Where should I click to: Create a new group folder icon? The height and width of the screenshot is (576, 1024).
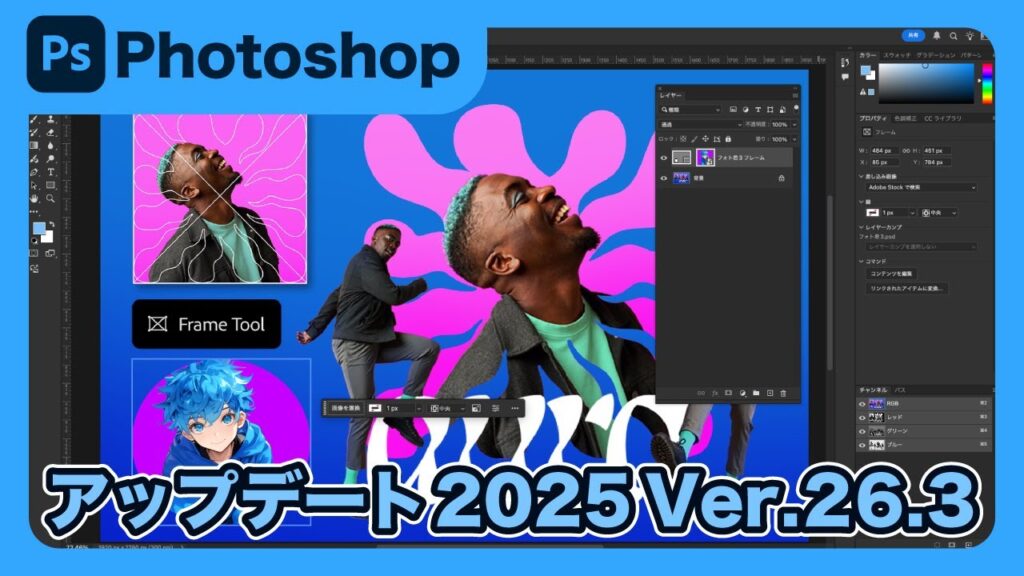[x=756, y=393]
